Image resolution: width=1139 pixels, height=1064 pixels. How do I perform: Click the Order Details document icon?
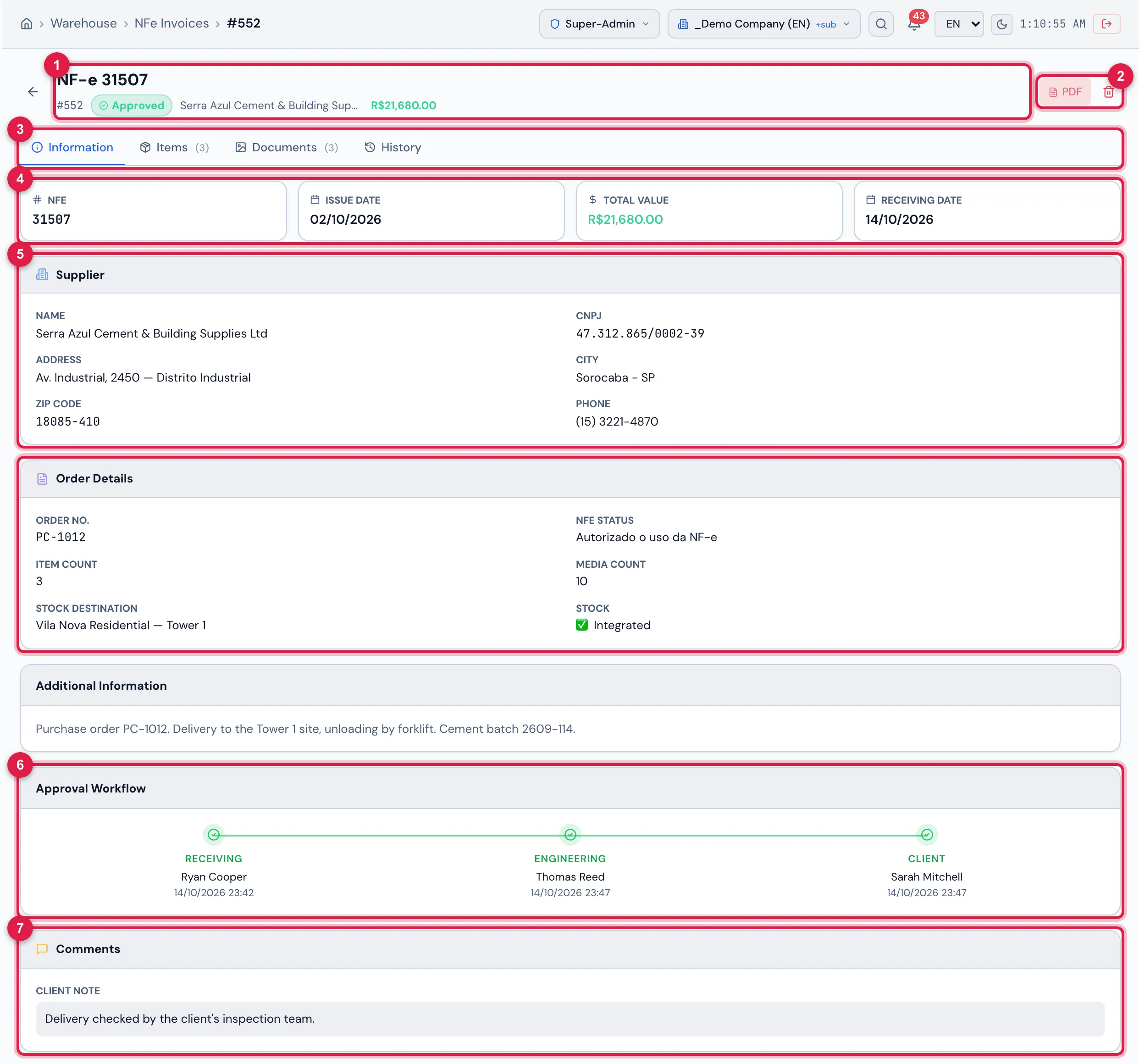pyautogui.click(x=42, y=478)
